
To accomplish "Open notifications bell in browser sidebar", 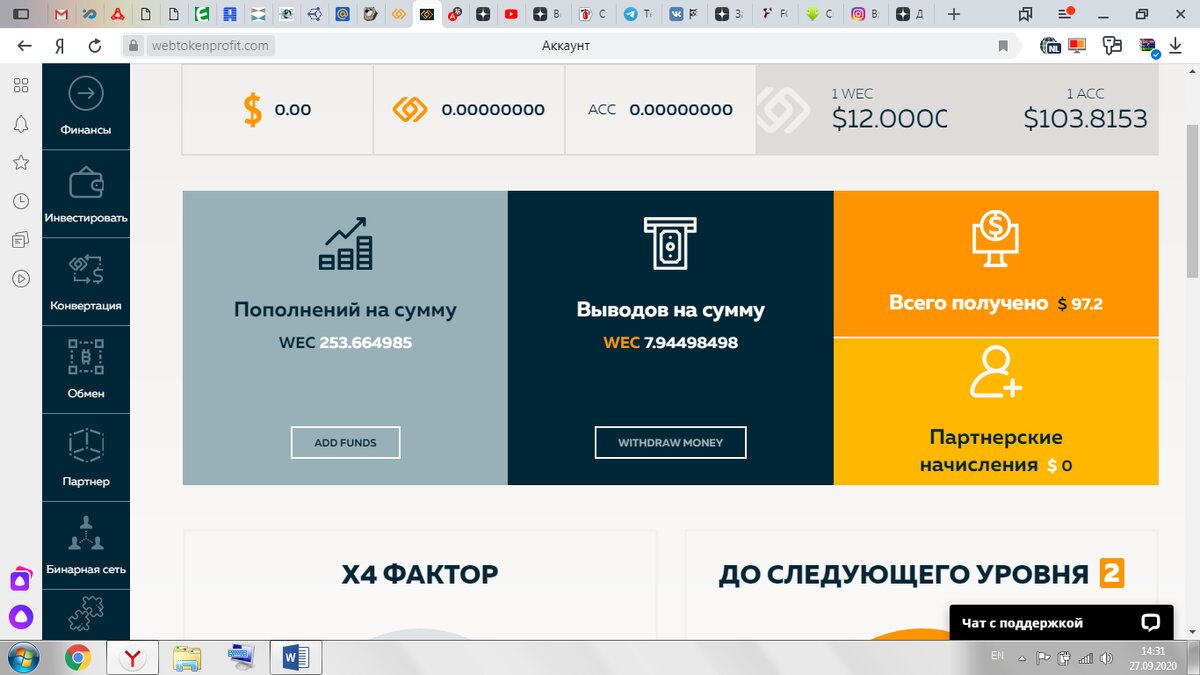I will point(20,124).
